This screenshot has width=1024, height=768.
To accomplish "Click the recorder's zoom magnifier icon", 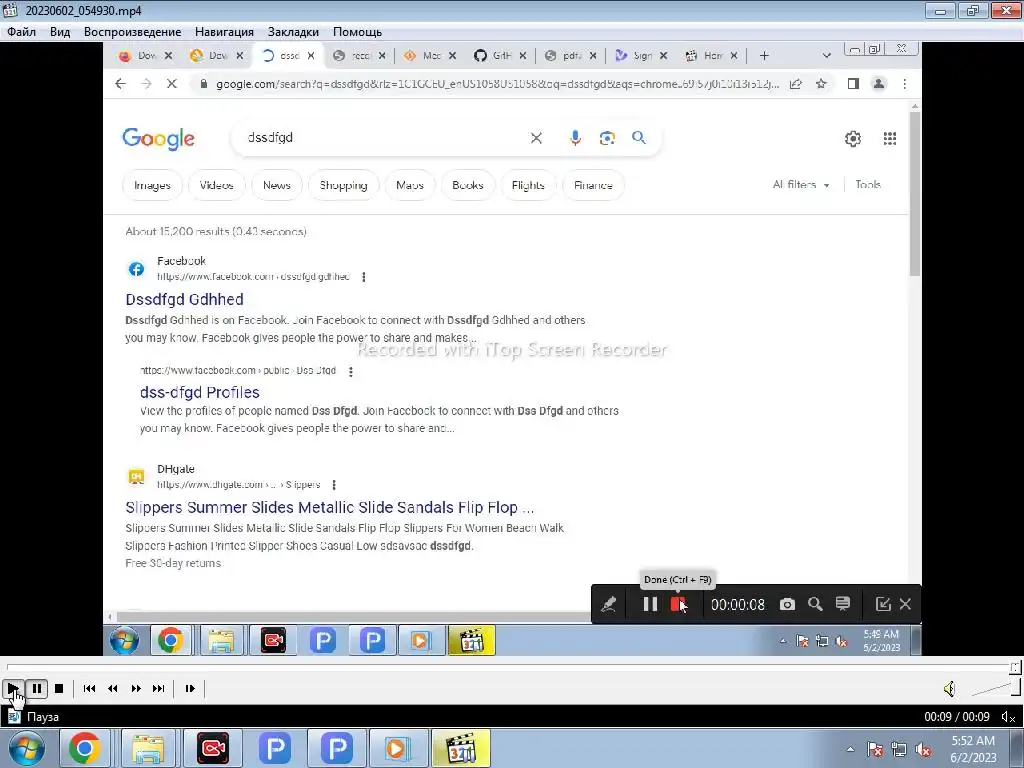I will pyautogui.click(x=815, y=605).
